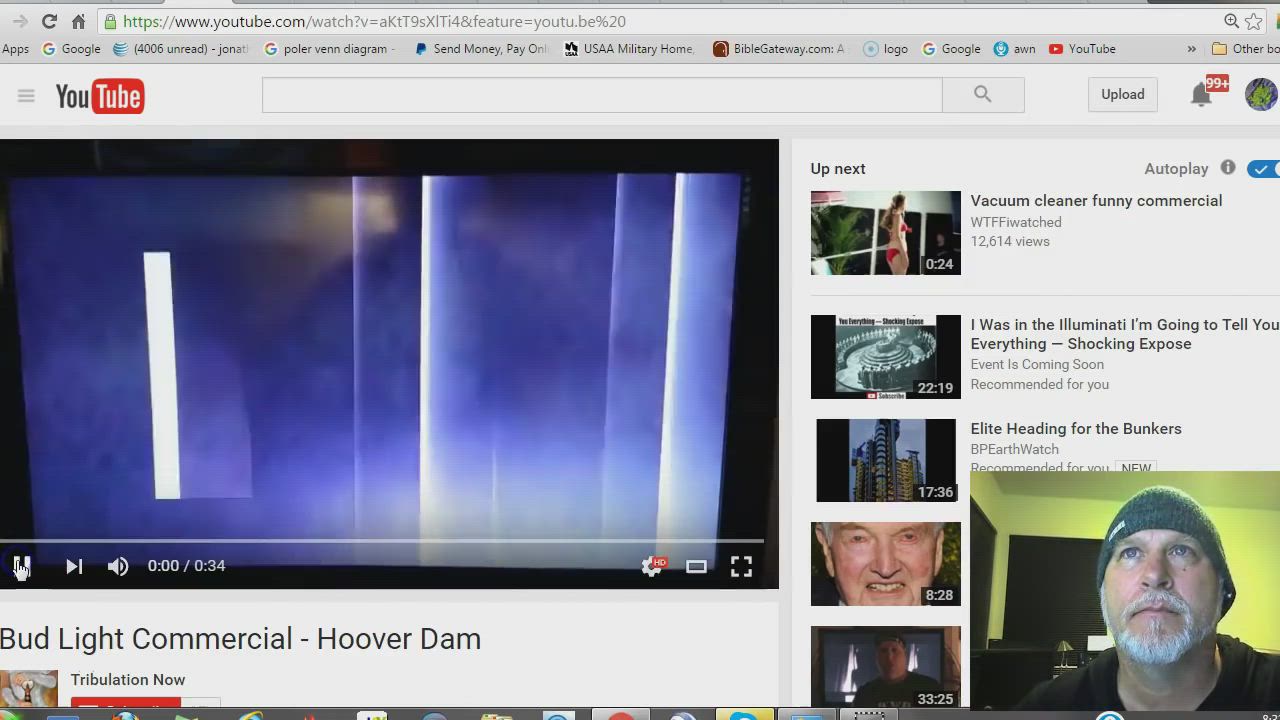Open the notifications bell
The width and height of the screenshot is (1280, 720).
point(1201,95)
